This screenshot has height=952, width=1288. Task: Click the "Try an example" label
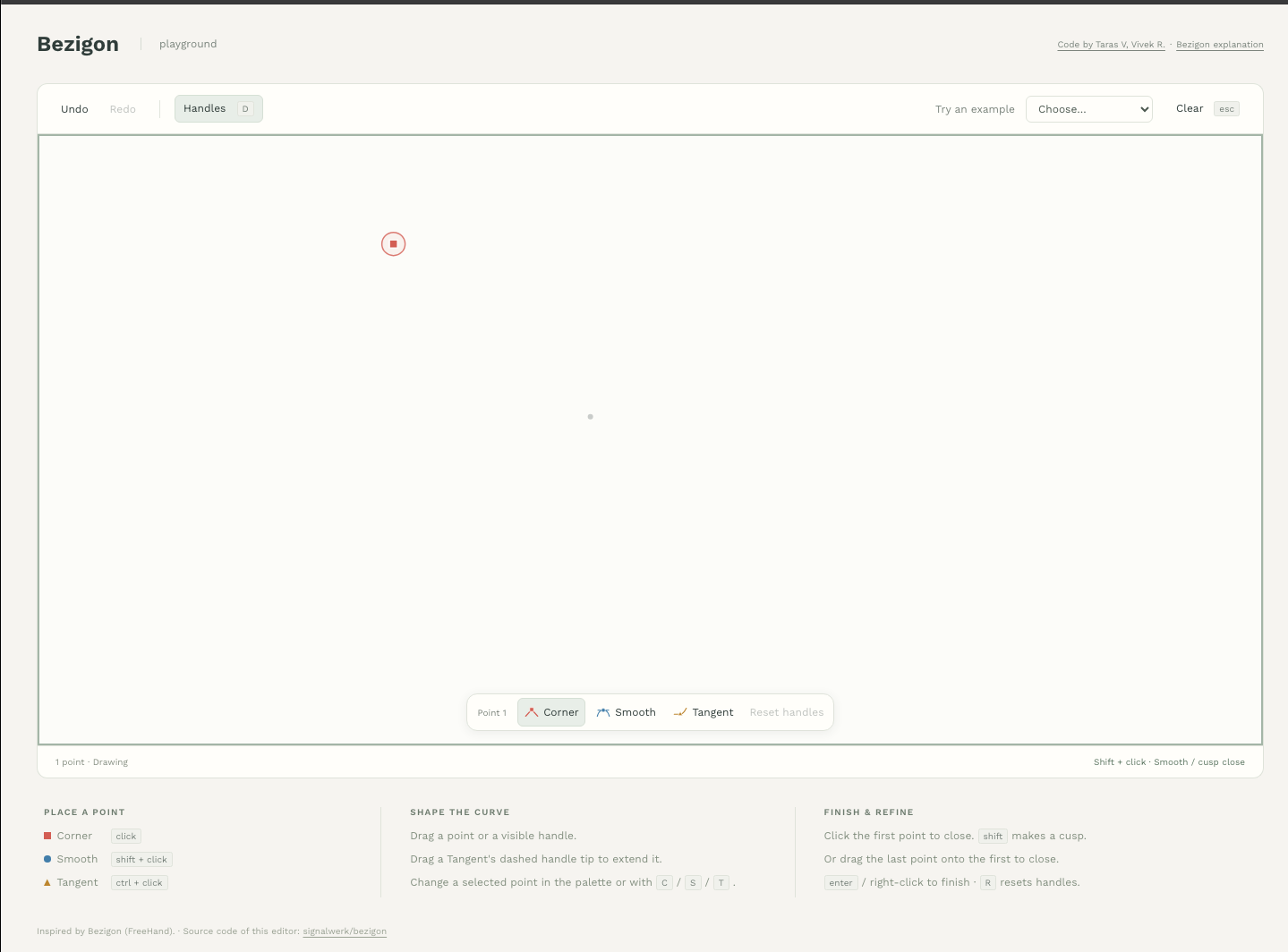pos(975,109)
